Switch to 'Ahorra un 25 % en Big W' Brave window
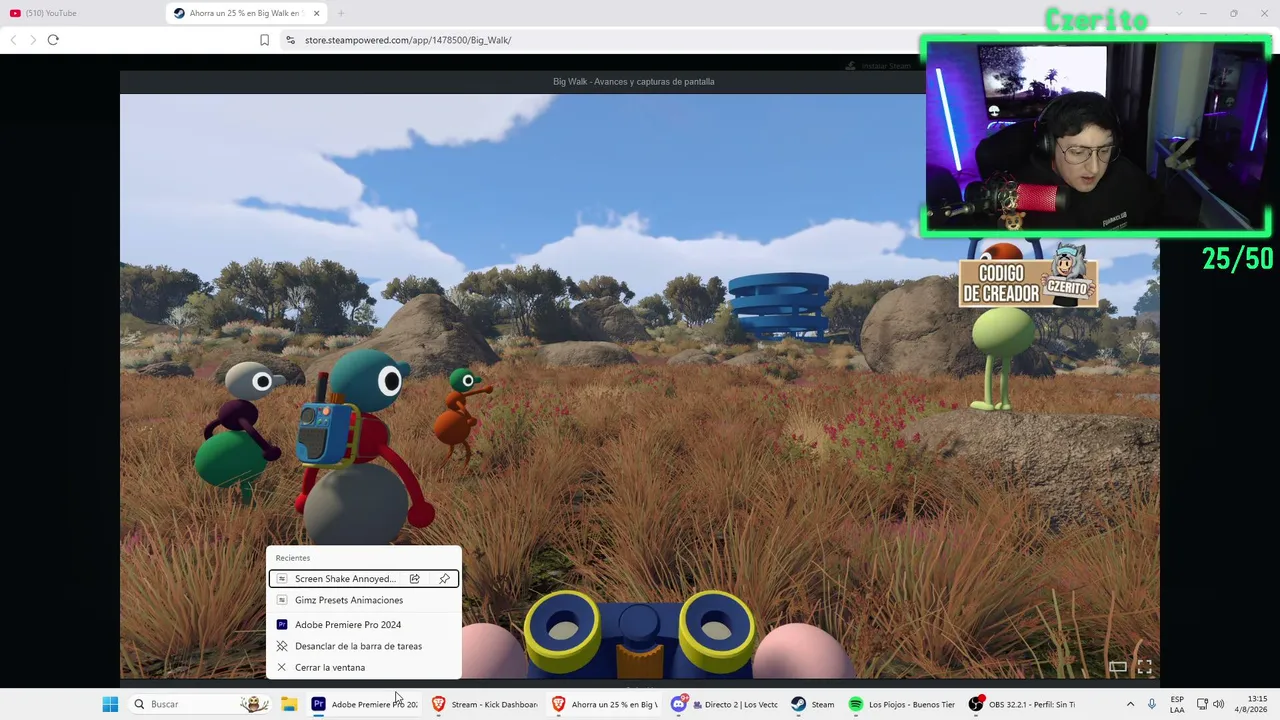 (605, 704)
